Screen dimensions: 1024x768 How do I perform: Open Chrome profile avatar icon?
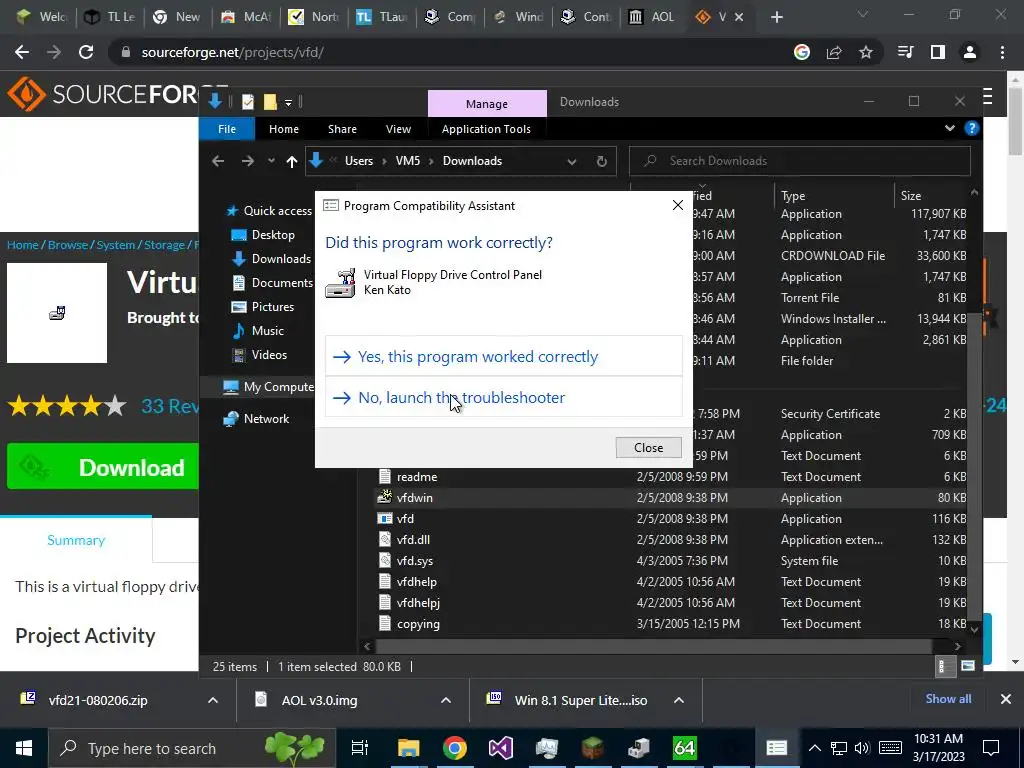(x=970, y=52)
